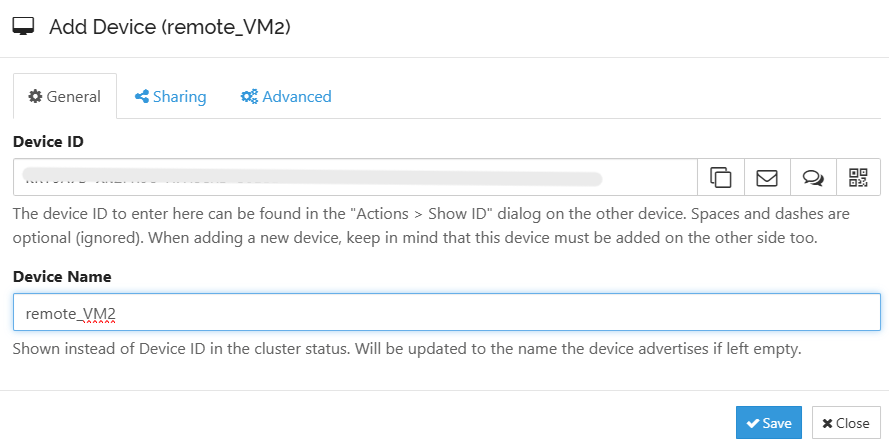Click the "Device Name" field label
Image resolution: width=889 pixels, height=445 pixels.
point(61,276)
